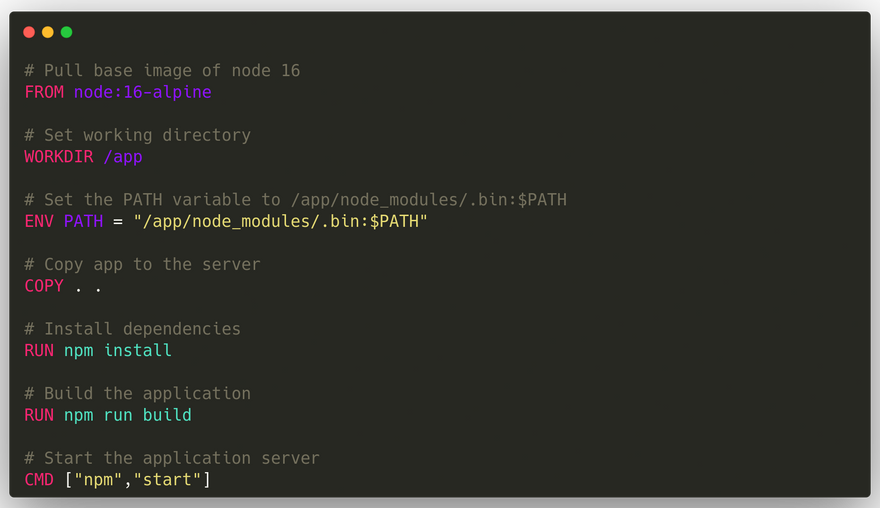The image size is (880, 508).
Task: Click the CMD keyword
Action: pos(39,480)
